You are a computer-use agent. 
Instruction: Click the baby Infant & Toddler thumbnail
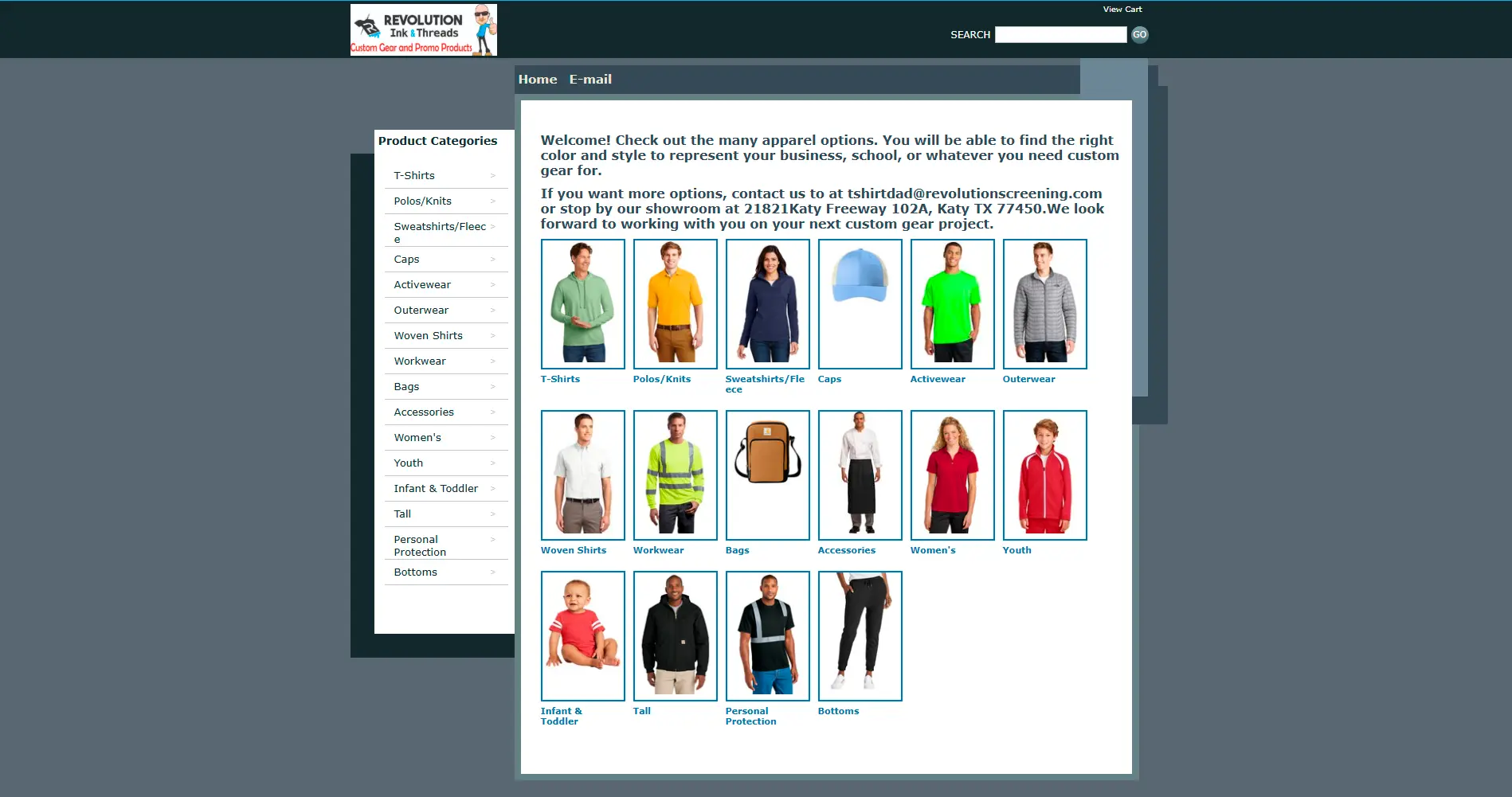pyautogui.click(x=583, y=636)
